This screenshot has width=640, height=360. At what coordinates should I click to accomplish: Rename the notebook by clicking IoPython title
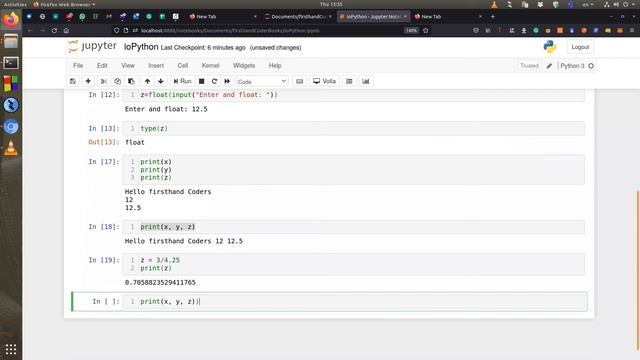pyautogui.click(x=141, y=47)
